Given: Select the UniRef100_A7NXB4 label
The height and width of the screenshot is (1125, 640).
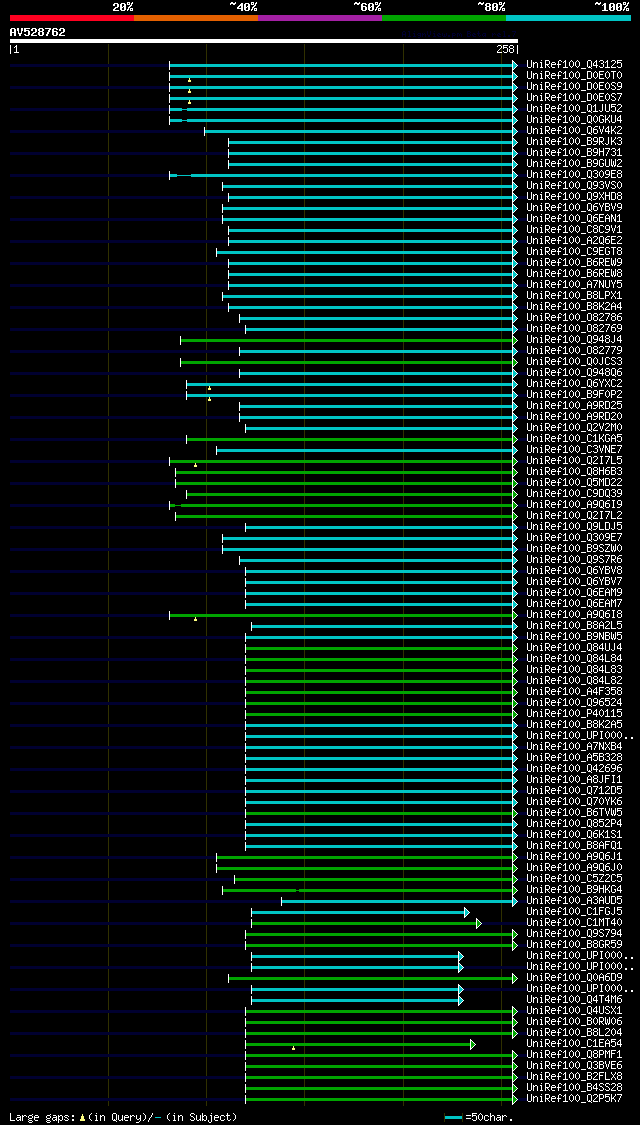Looking at the screenshot, I should [x=574, y=747].
